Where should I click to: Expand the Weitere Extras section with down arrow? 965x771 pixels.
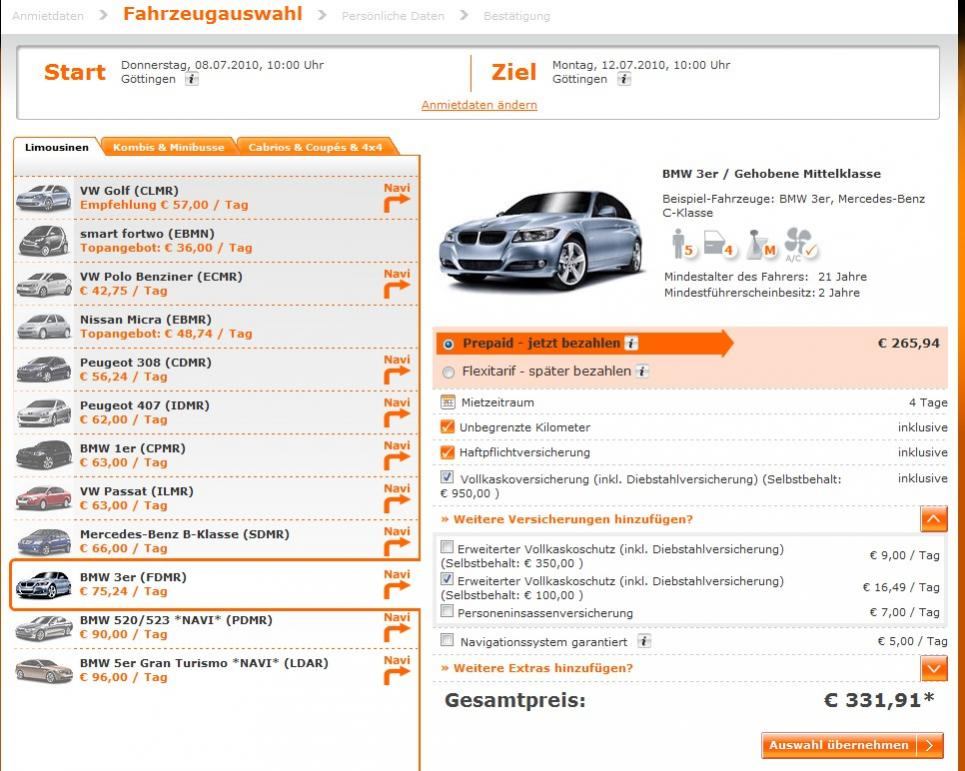[x=934, y=668]
